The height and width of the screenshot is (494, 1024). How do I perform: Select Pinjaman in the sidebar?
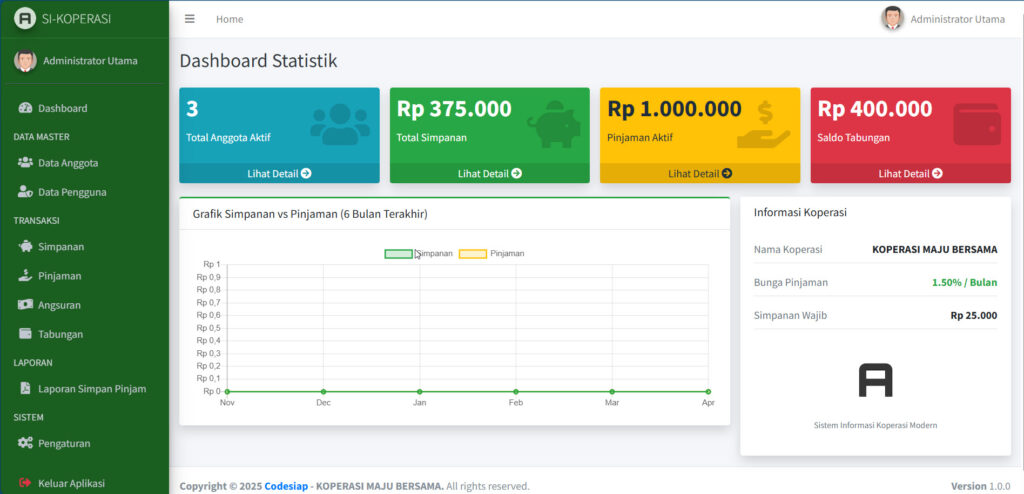[59, 275]
